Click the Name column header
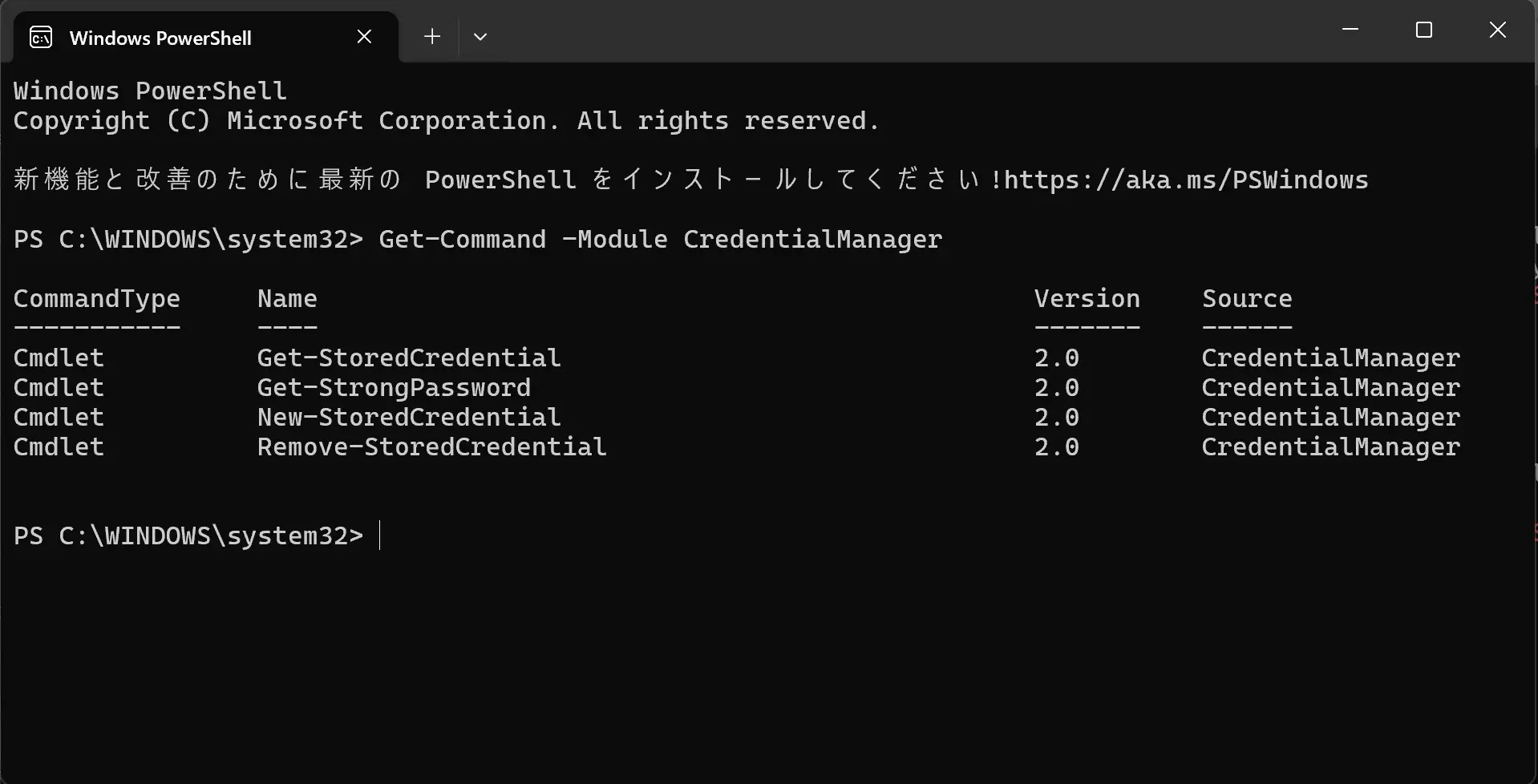The height and width of the screenshot is (784, 1538). click(x=287, y=298)
